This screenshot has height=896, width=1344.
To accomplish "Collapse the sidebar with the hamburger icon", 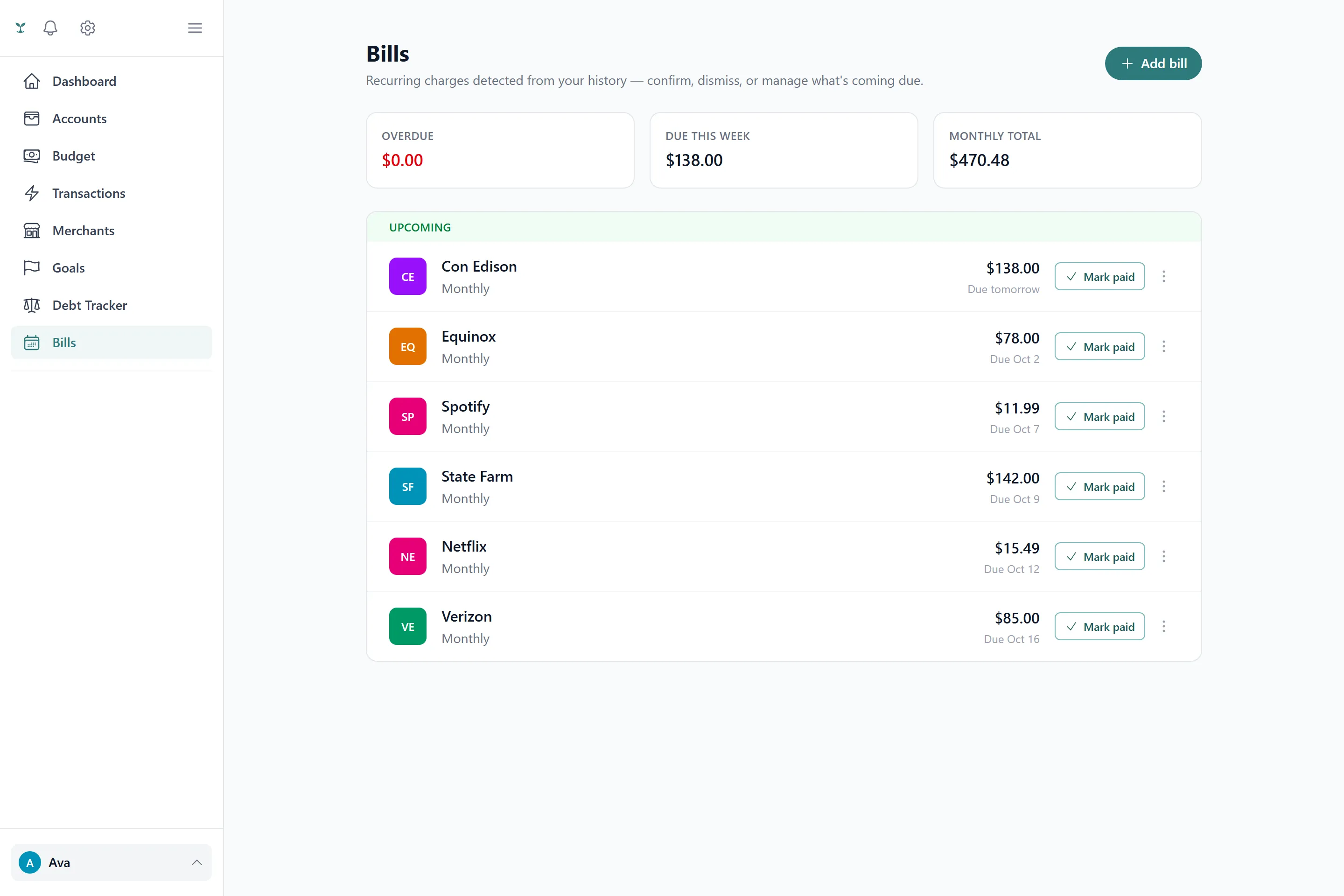I will [x=195, y=28].
